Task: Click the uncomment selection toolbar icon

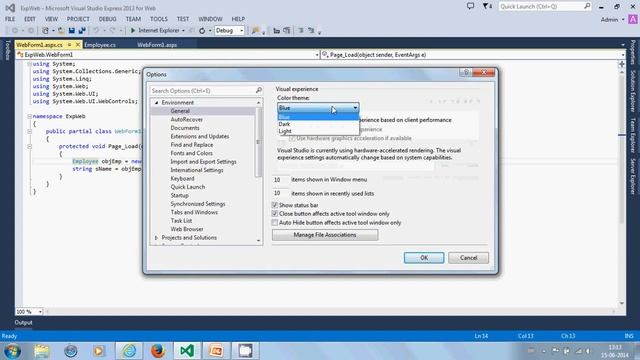Action: 311,31
